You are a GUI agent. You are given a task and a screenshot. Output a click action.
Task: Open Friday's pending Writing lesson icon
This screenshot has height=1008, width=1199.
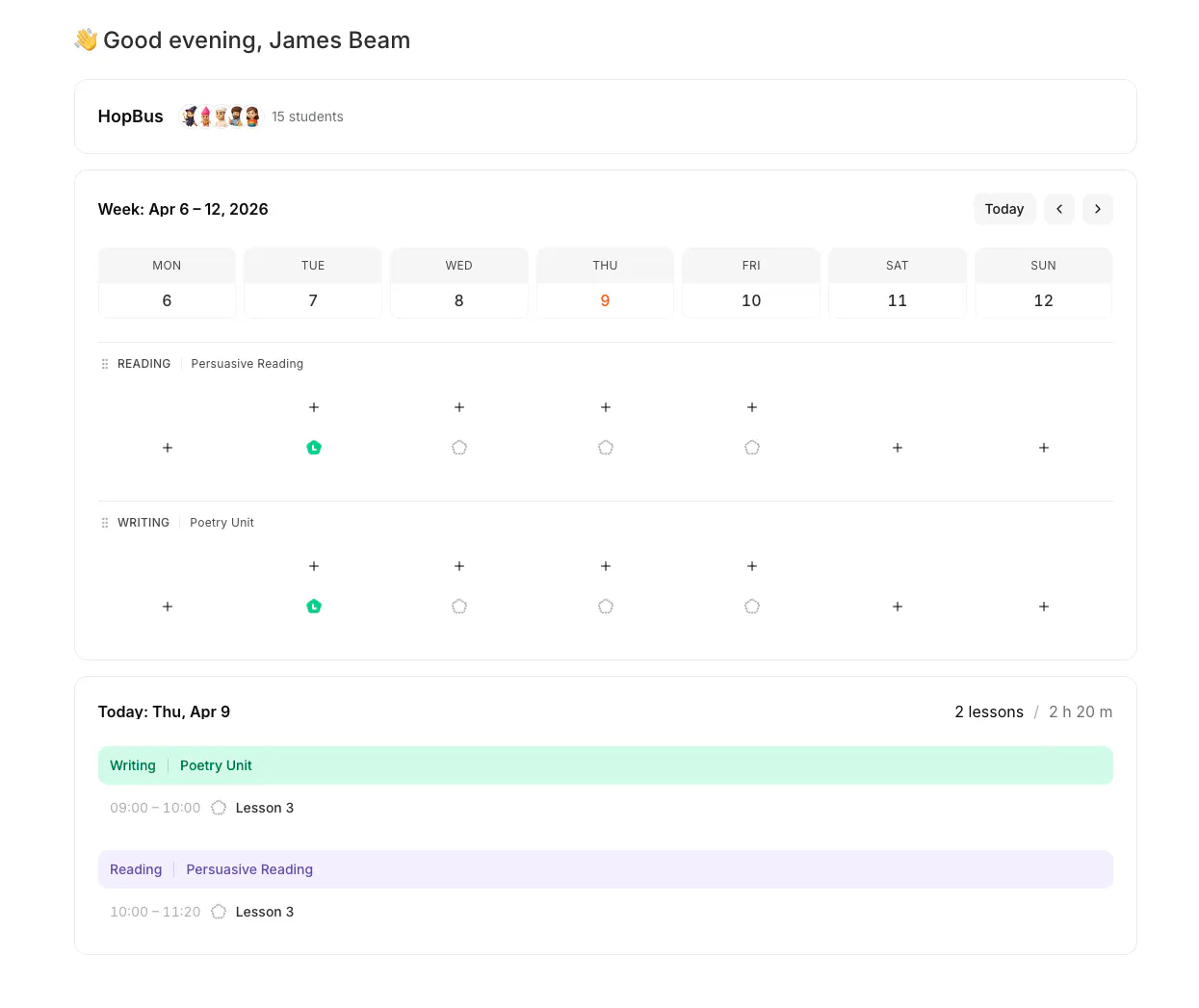point(752,607)
